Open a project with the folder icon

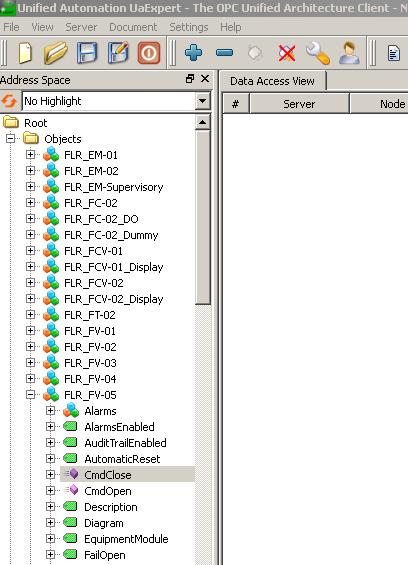56,53
